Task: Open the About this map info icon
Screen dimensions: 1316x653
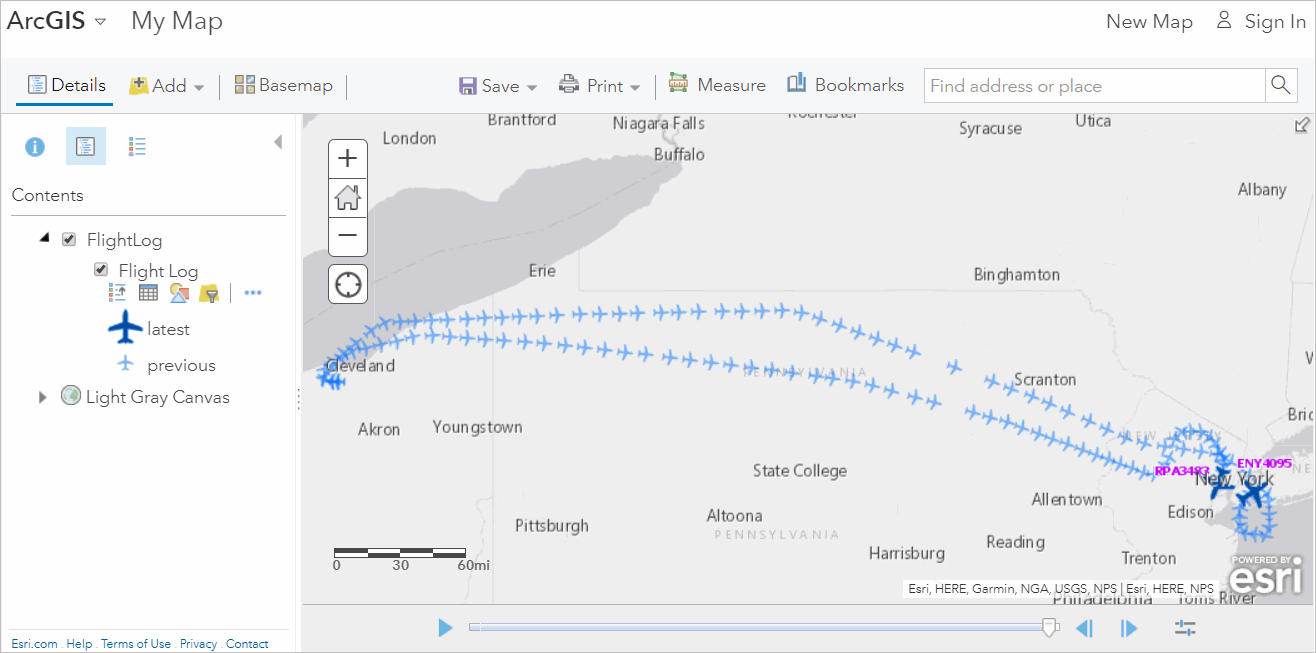Action: [35, 147]
